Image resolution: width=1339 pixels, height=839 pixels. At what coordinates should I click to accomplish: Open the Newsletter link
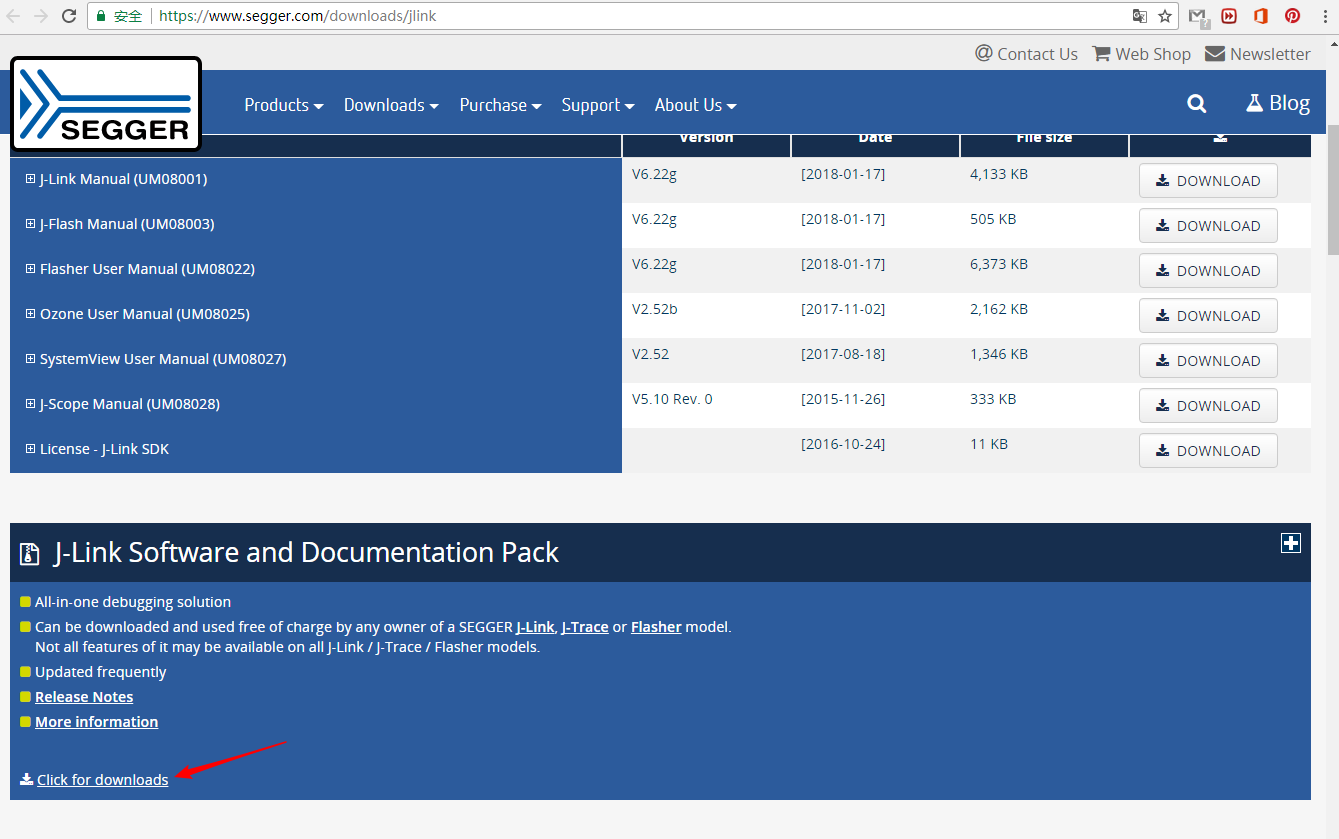tap(1258, 54)
